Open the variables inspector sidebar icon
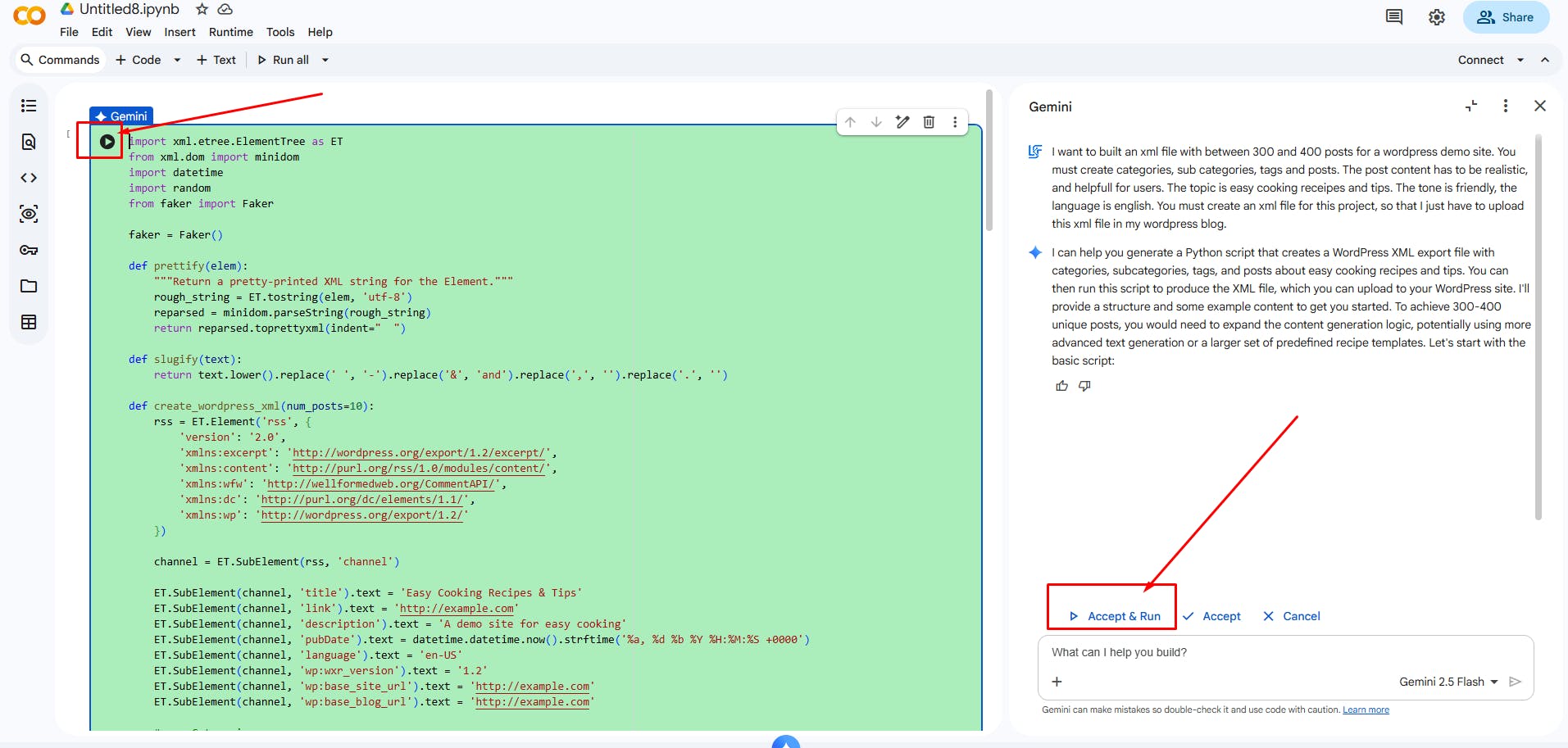1568x748 pixels. coord(29,214)
